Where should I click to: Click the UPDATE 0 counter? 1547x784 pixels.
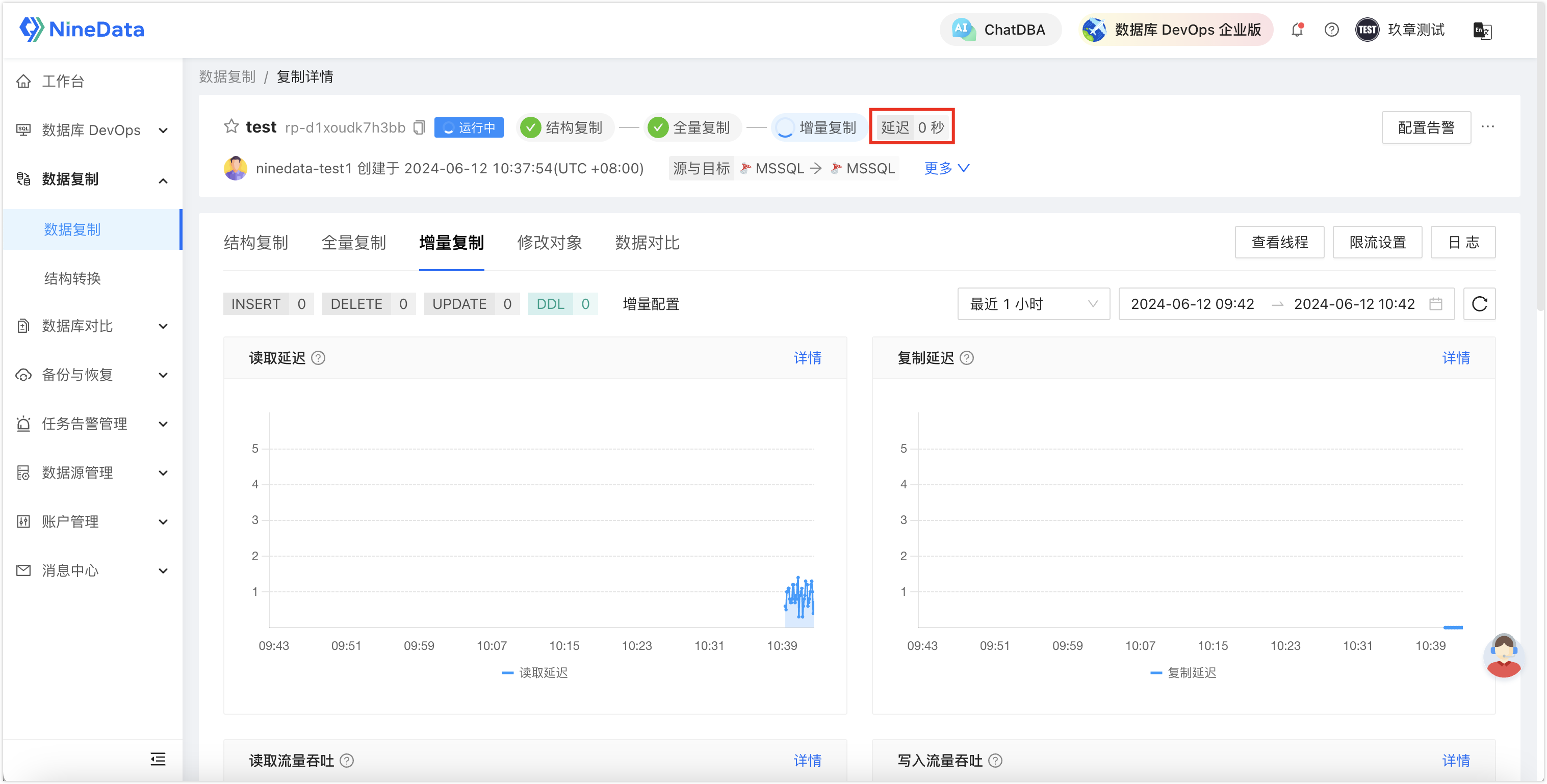[x=472, y=304]
